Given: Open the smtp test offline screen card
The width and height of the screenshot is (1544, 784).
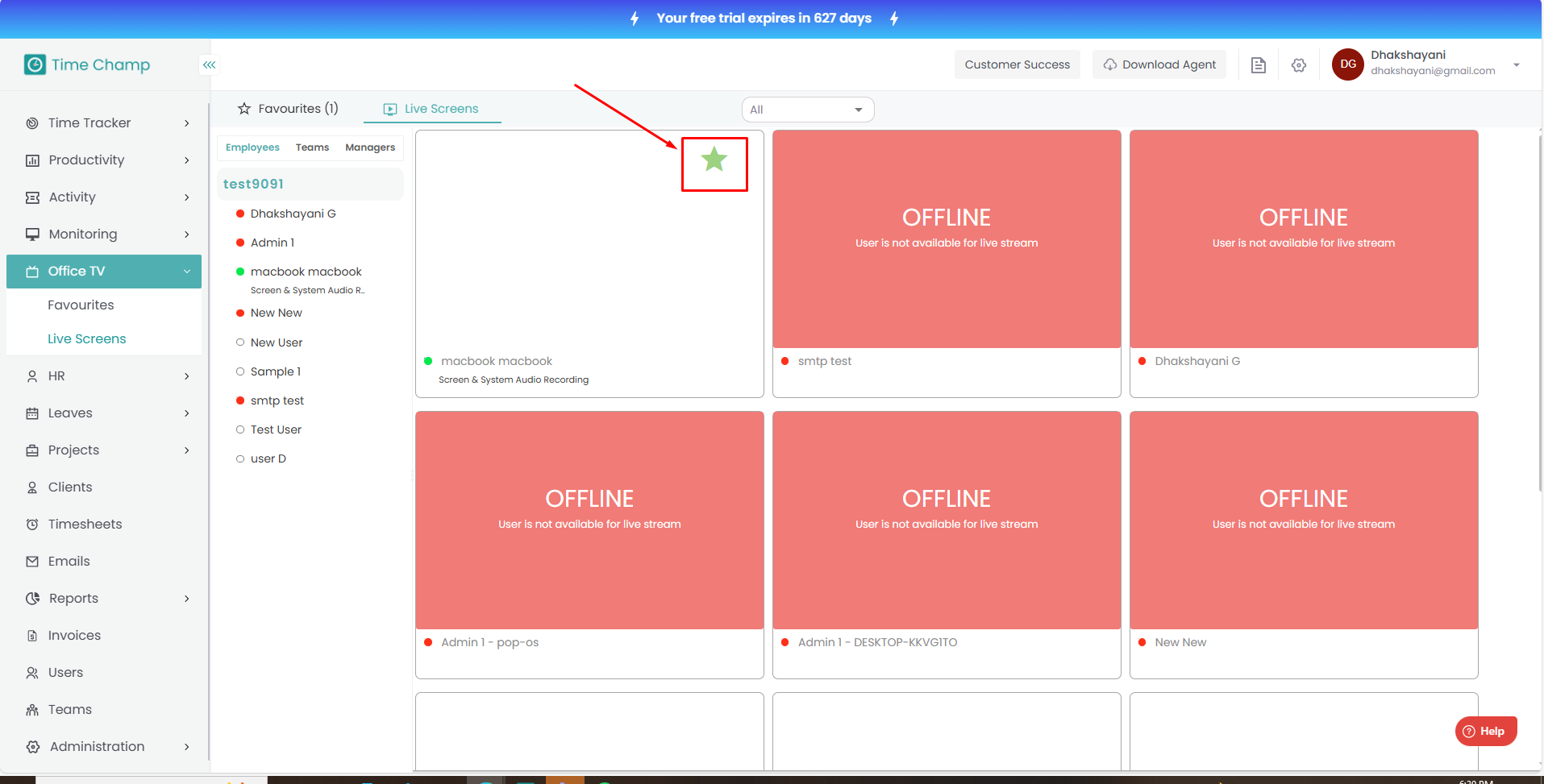Looking at the screenshot, I should pyautogui.click(x=947, y=263).
